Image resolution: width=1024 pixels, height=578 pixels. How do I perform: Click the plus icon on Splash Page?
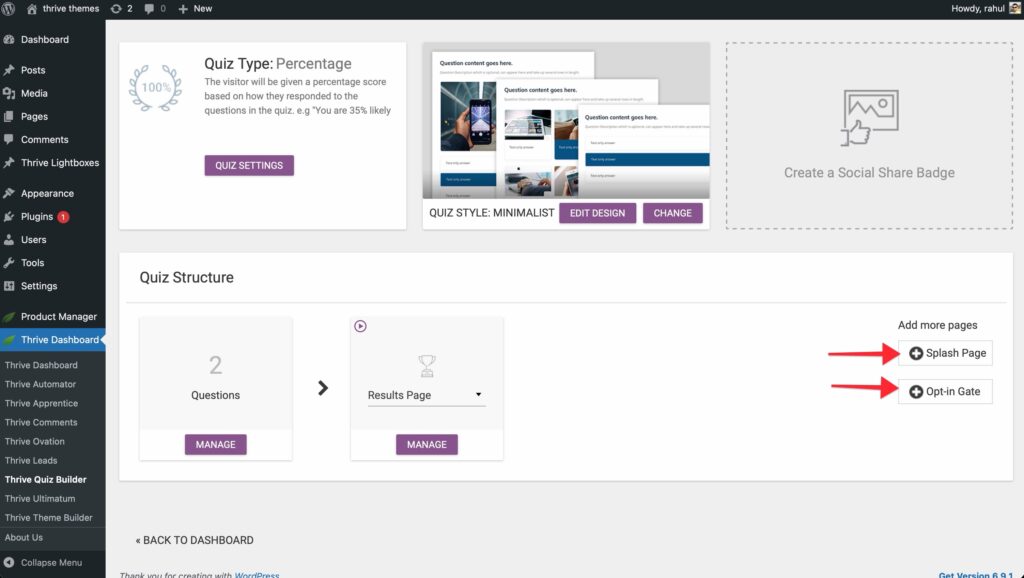pyautogui.click(x=916, y=353)
